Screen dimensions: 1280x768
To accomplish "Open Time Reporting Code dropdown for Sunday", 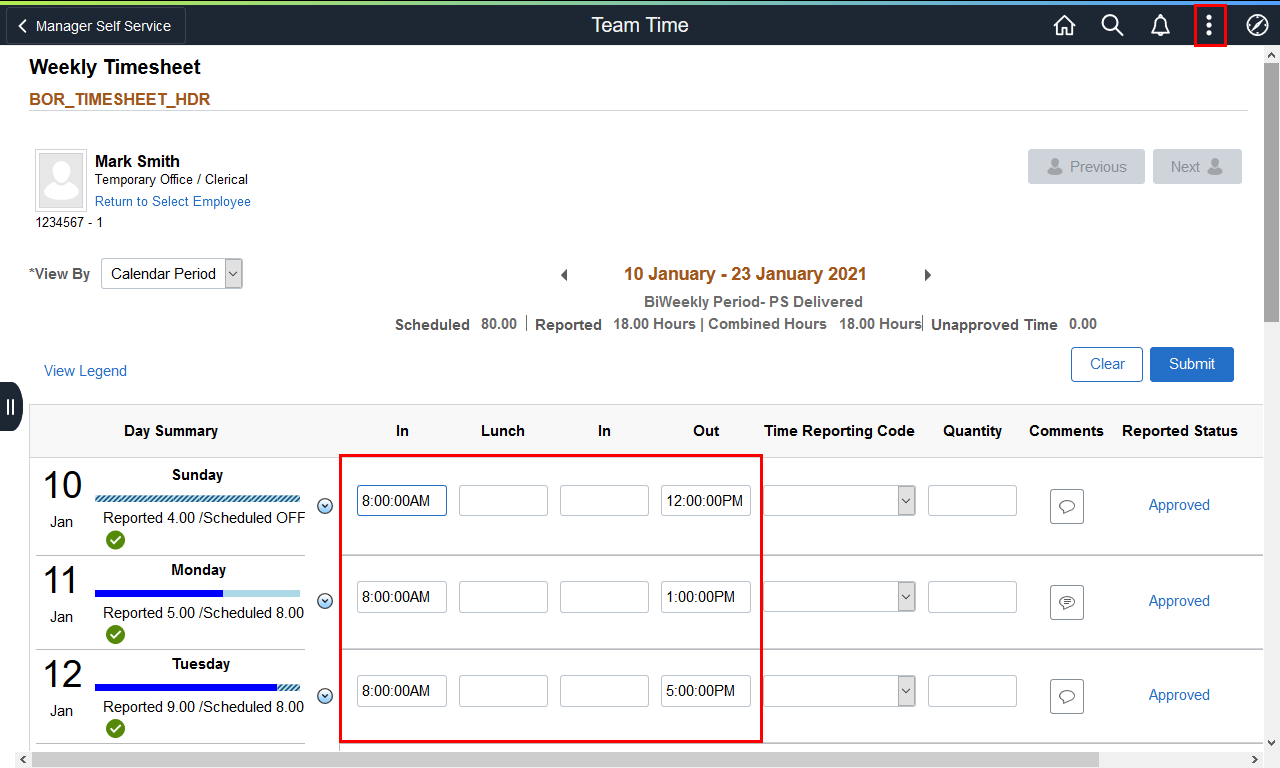I will [x=839, y=501].
